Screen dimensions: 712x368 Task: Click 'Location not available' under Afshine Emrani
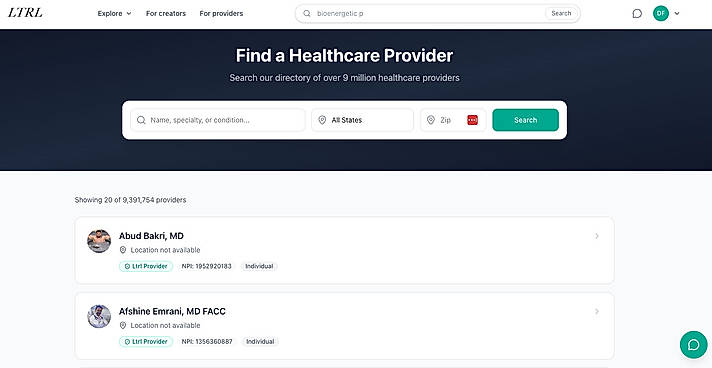click(165, 325)
